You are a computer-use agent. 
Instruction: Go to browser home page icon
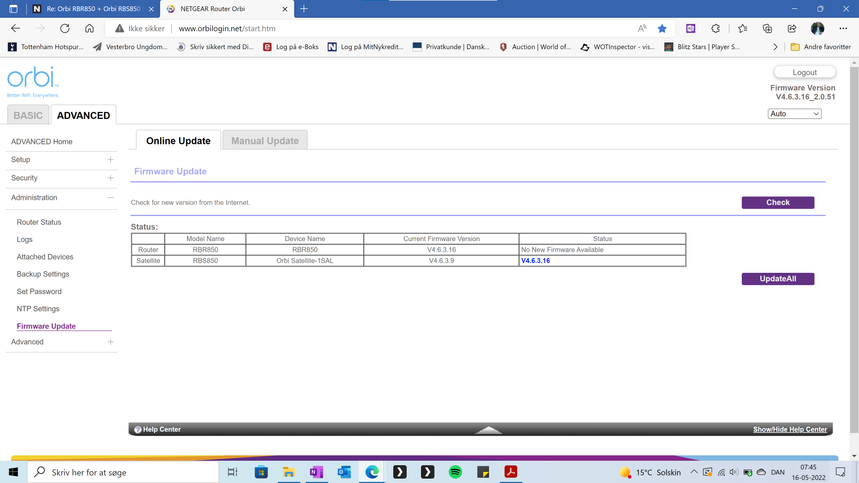click(x=89, y=29)
